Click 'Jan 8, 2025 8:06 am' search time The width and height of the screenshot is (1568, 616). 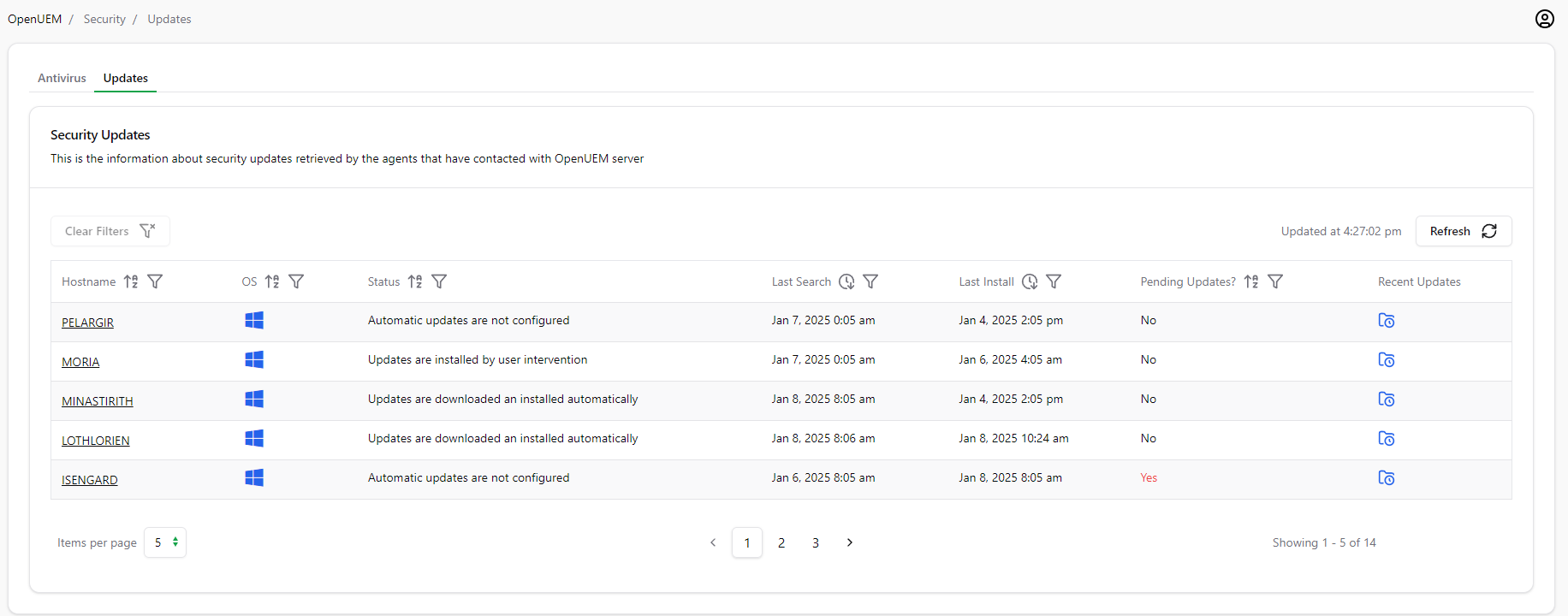pyautogui.click(x=823, y=438)
